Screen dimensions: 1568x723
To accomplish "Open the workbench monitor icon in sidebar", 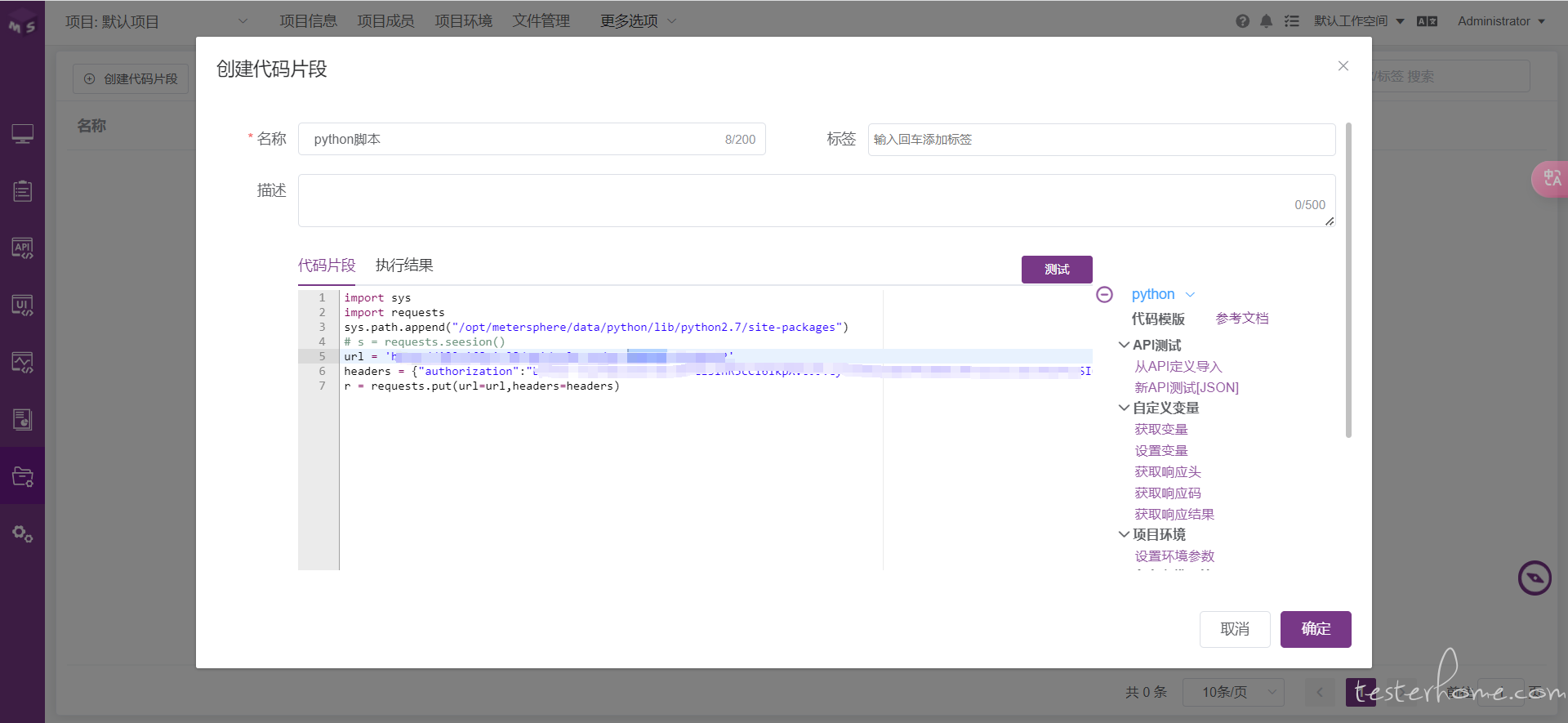I will pyautogui.click(x=22, y=134).
